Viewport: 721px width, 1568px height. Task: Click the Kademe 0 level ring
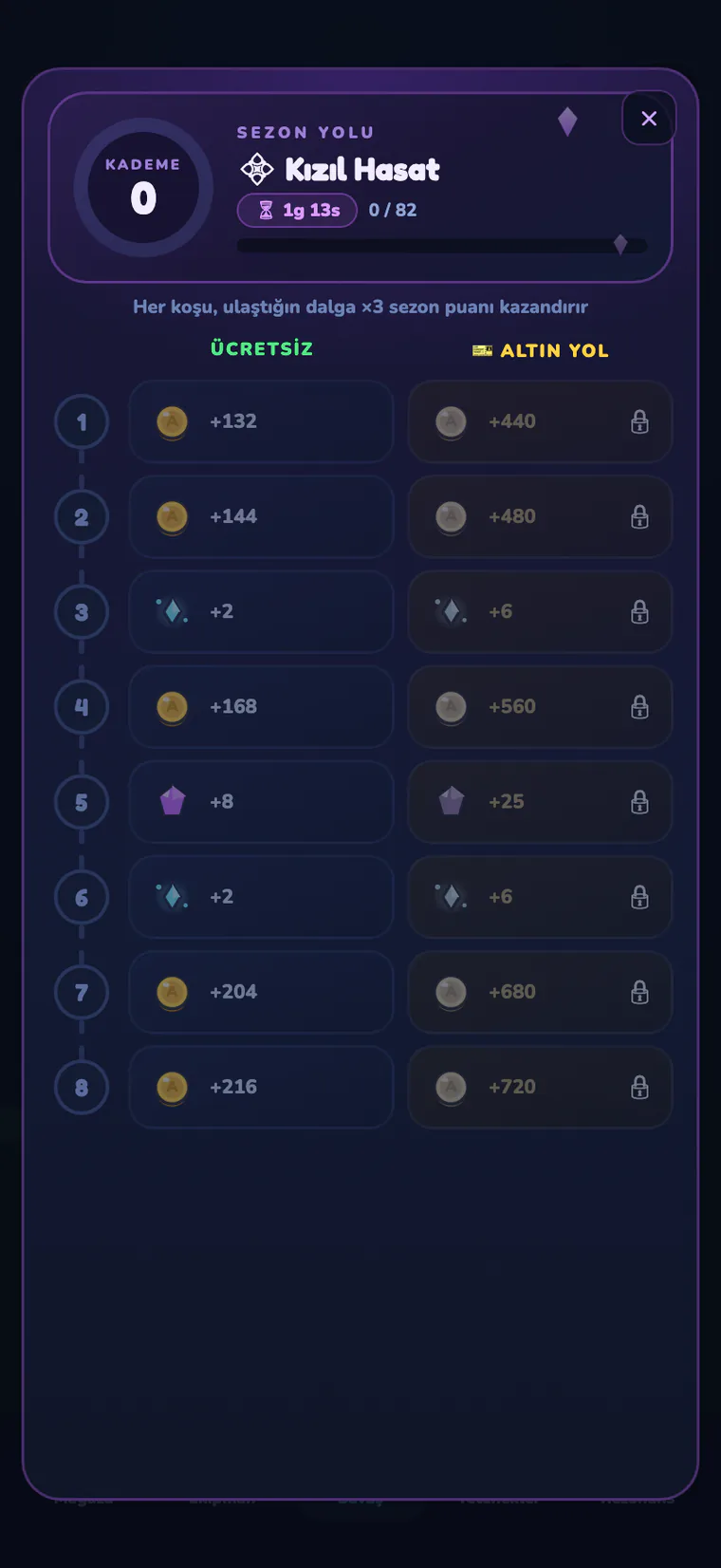[x=143, y=187]
